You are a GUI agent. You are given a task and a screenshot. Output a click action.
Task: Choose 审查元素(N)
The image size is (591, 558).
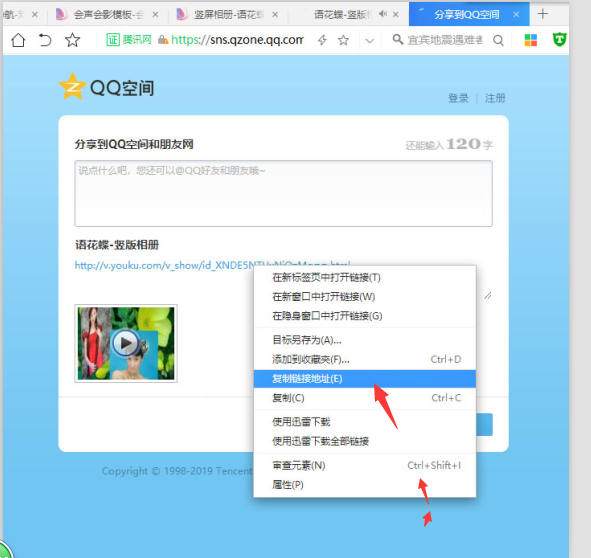[x=364, y=465]
